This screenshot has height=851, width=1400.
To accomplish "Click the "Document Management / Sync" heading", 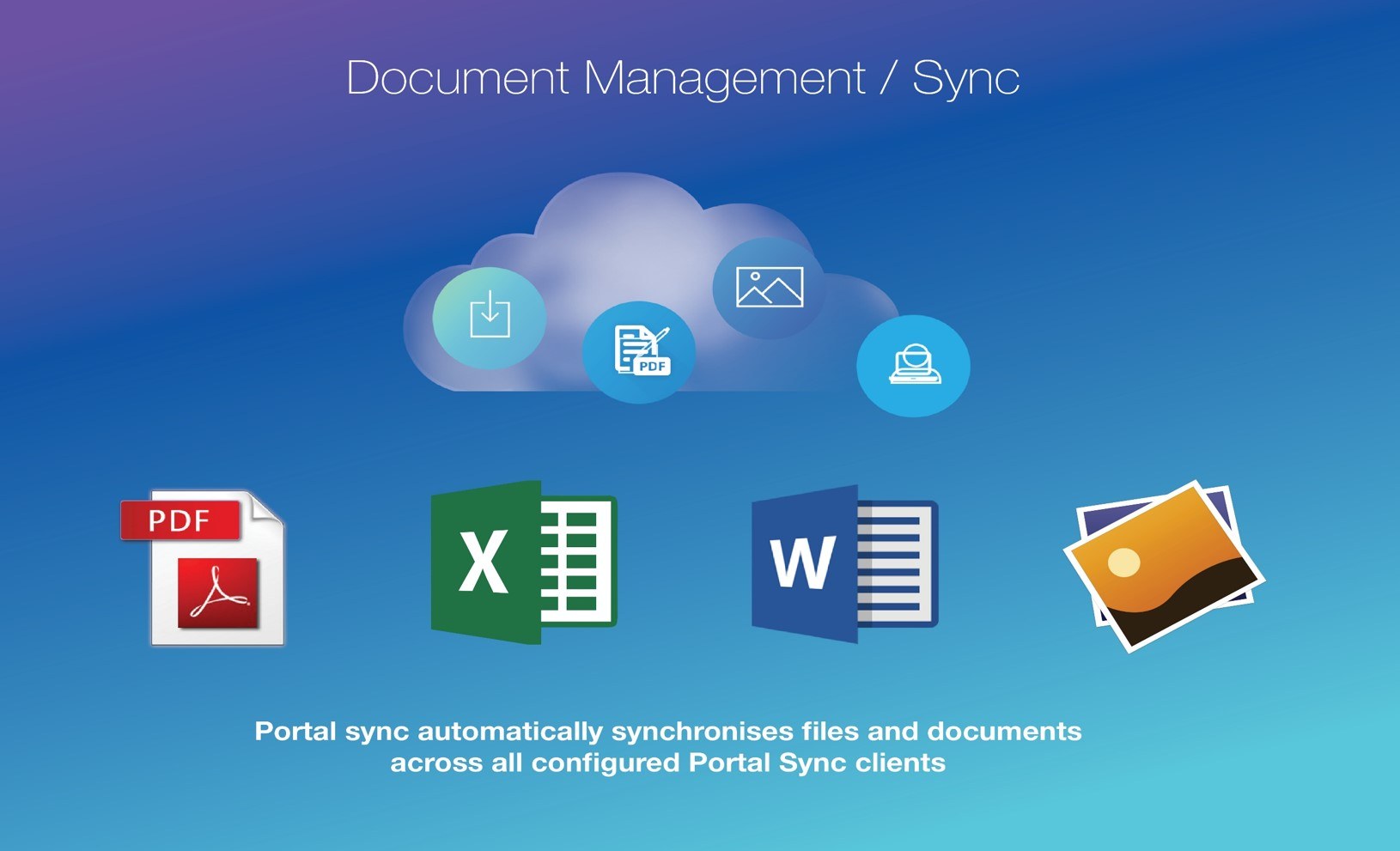I will (683, 78).
